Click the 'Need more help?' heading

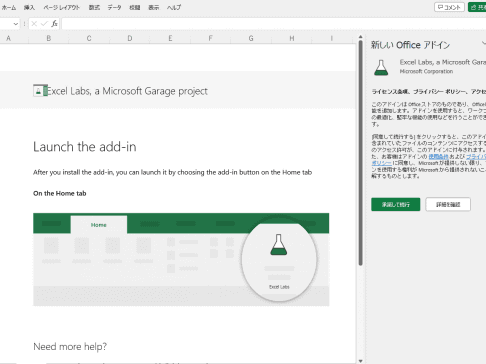click(x=70, y=347)
